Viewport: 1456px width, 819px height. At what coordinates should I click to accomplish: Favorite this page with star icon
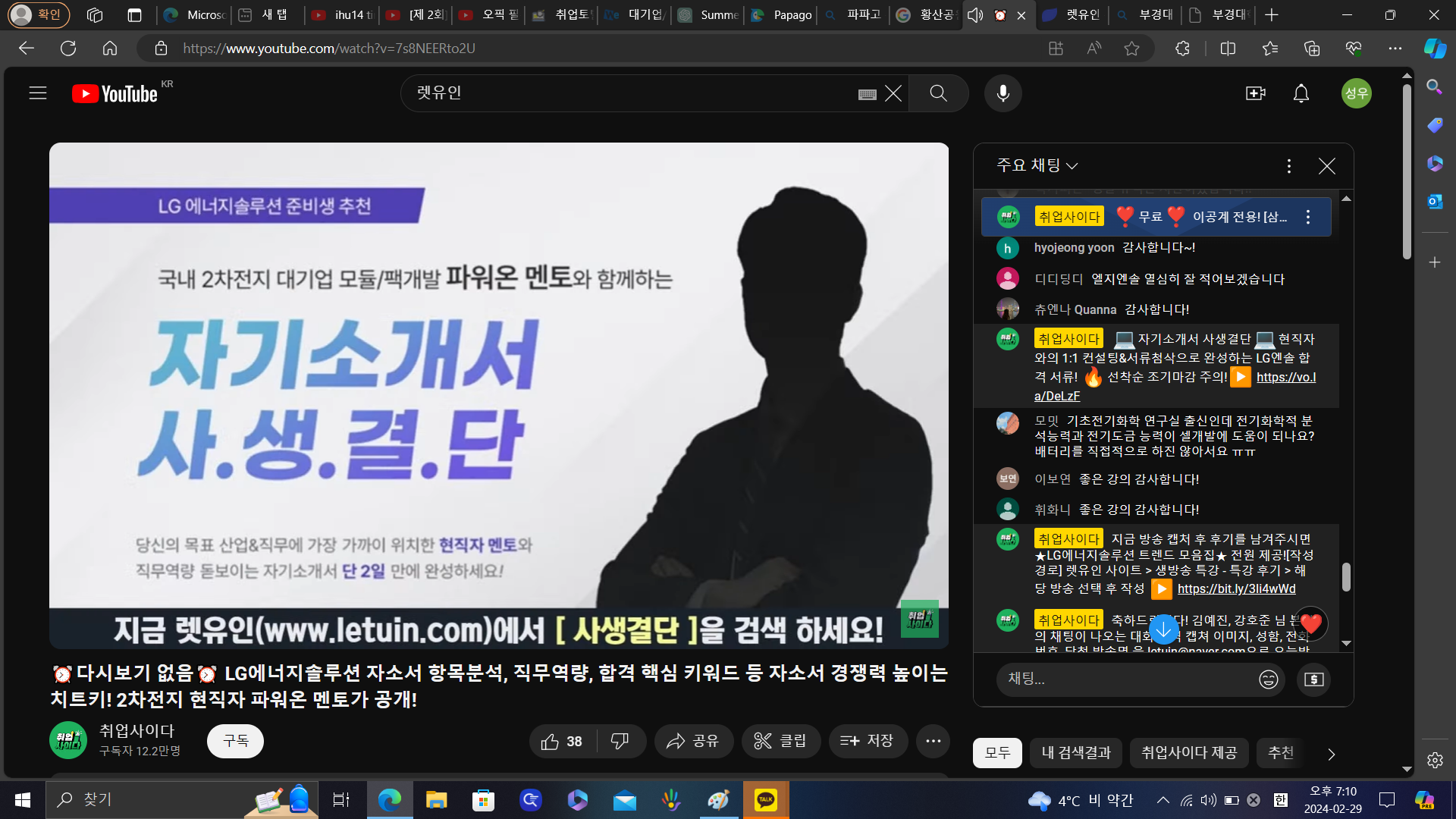click(1131, 49)
